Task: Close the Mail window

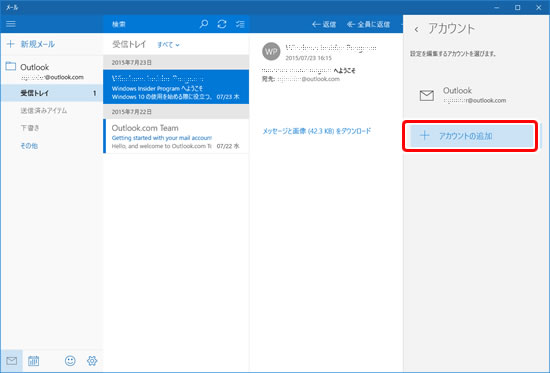Action: (x=539, y=7)
